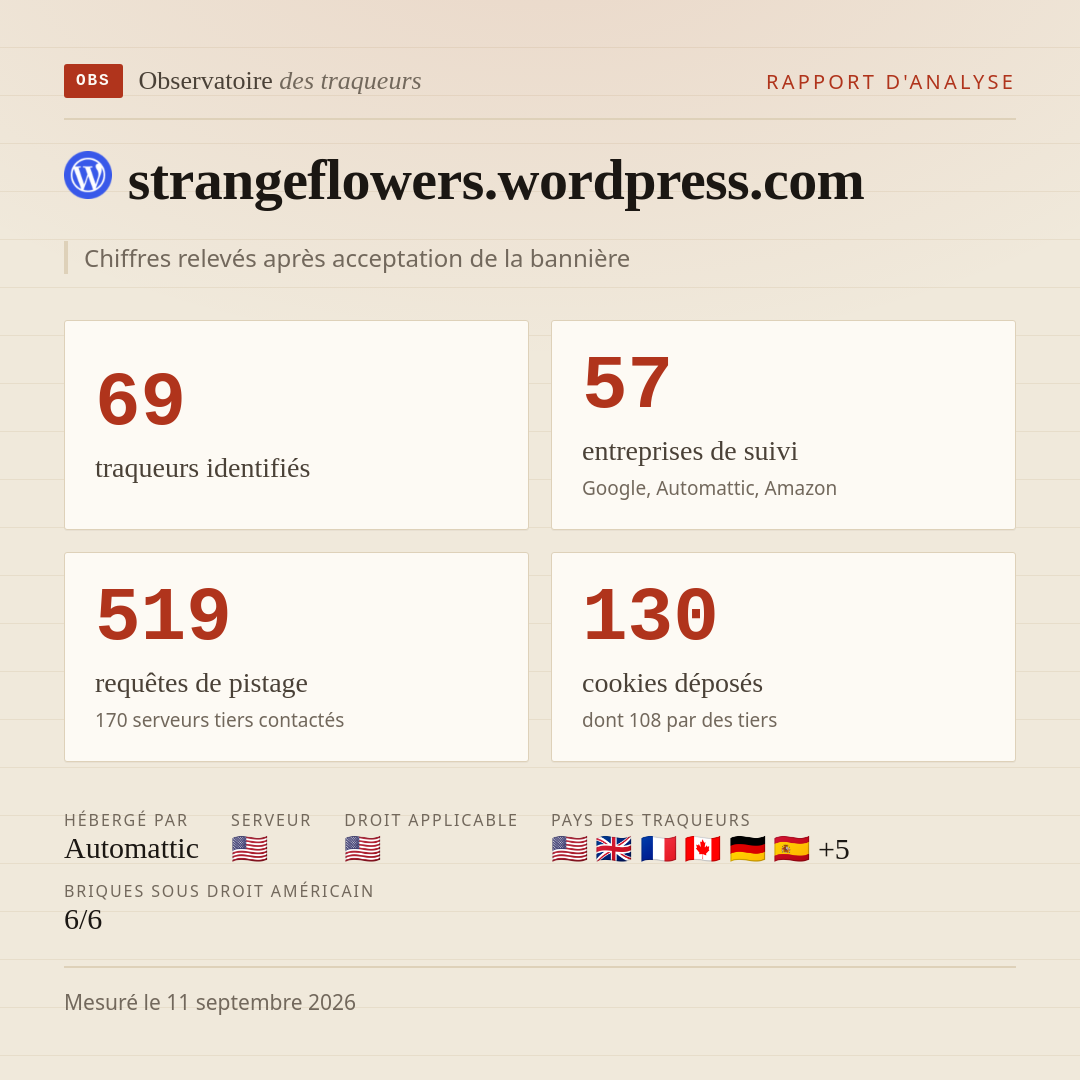This screenshot has width=1080, height=1080.
Task: Open the 69 traqueurs identifiés card
Action: pos(296,425)
